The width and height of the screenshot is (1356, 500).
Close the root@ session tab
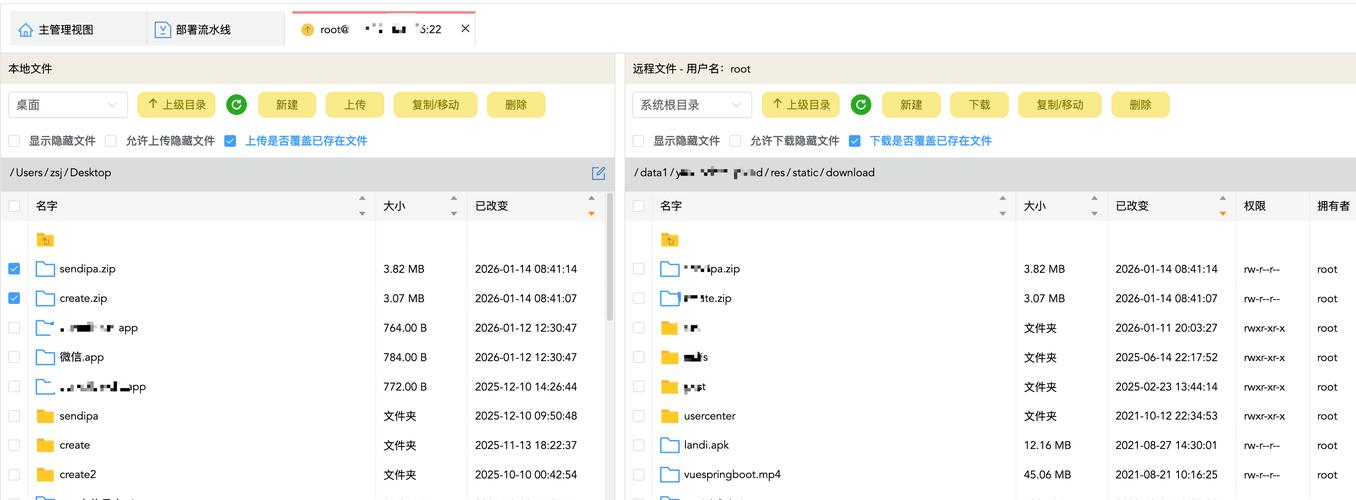(465, 29)
